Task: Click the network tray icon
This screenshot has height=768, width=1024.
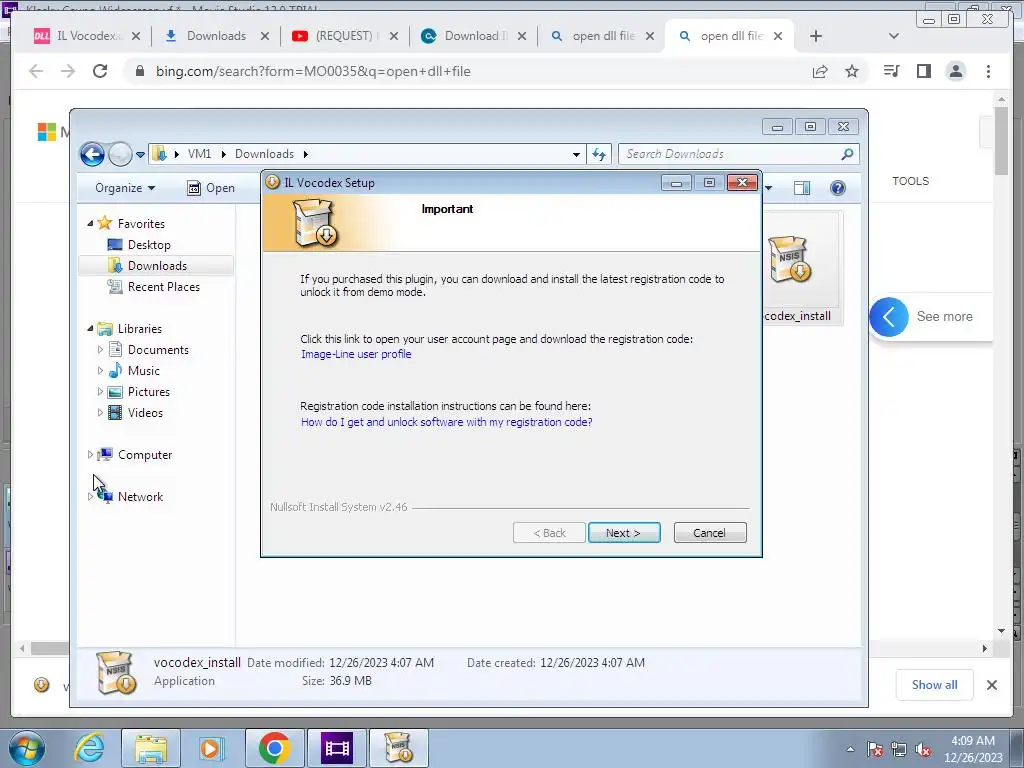Action: [899, 750]
